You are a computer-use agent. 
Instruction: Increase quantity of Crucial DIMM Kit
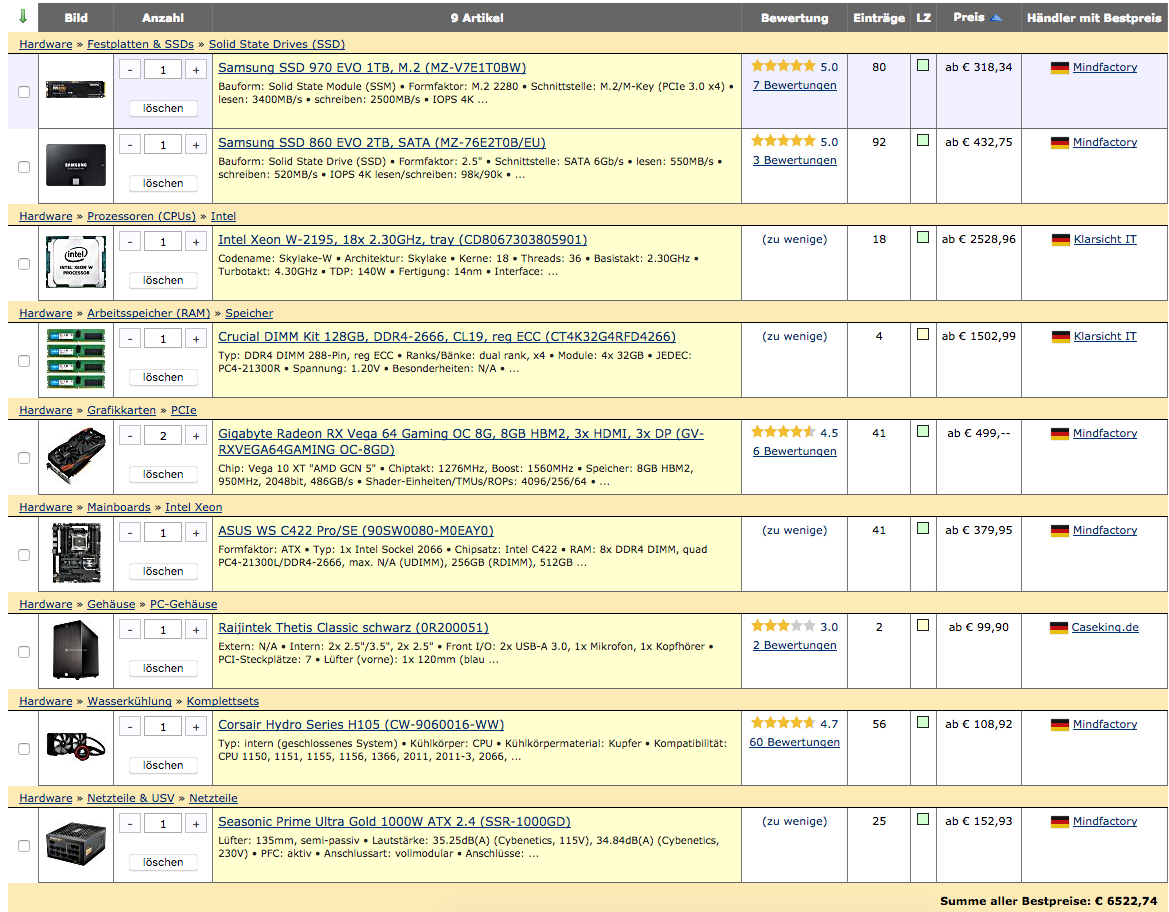[x=196, y=339]
